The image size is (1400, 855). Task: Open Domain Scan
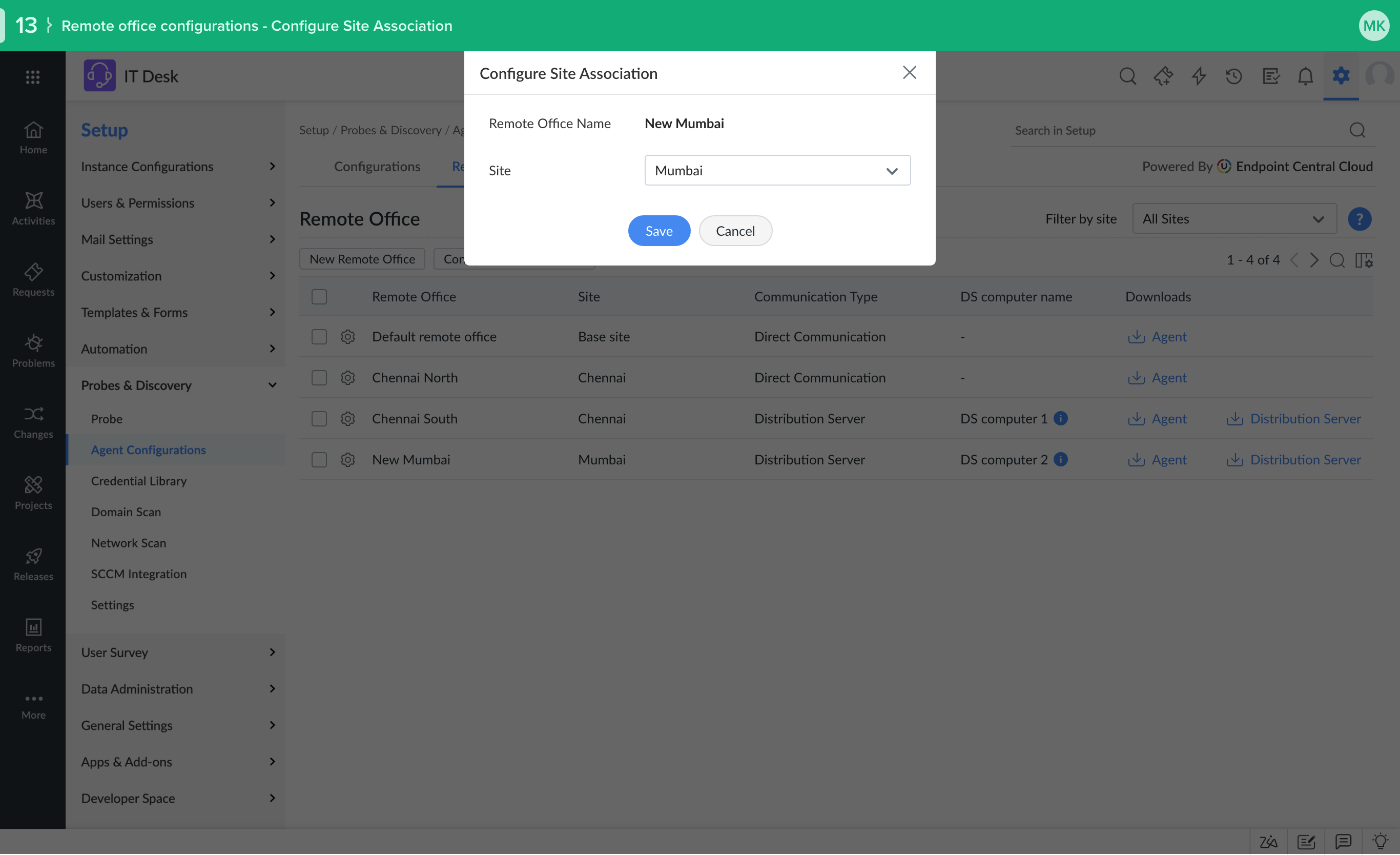(x=126, y=512)
